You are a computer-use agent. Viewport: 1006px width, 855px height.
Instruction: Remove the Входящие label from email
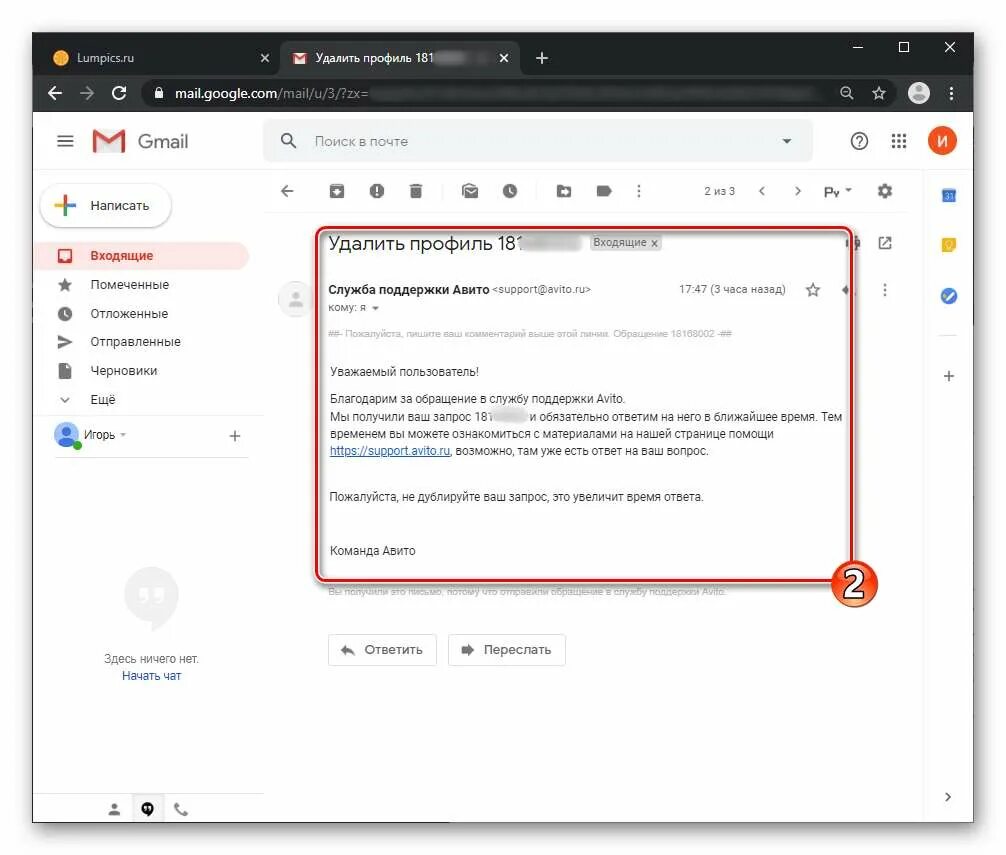(x=654, y=244)
